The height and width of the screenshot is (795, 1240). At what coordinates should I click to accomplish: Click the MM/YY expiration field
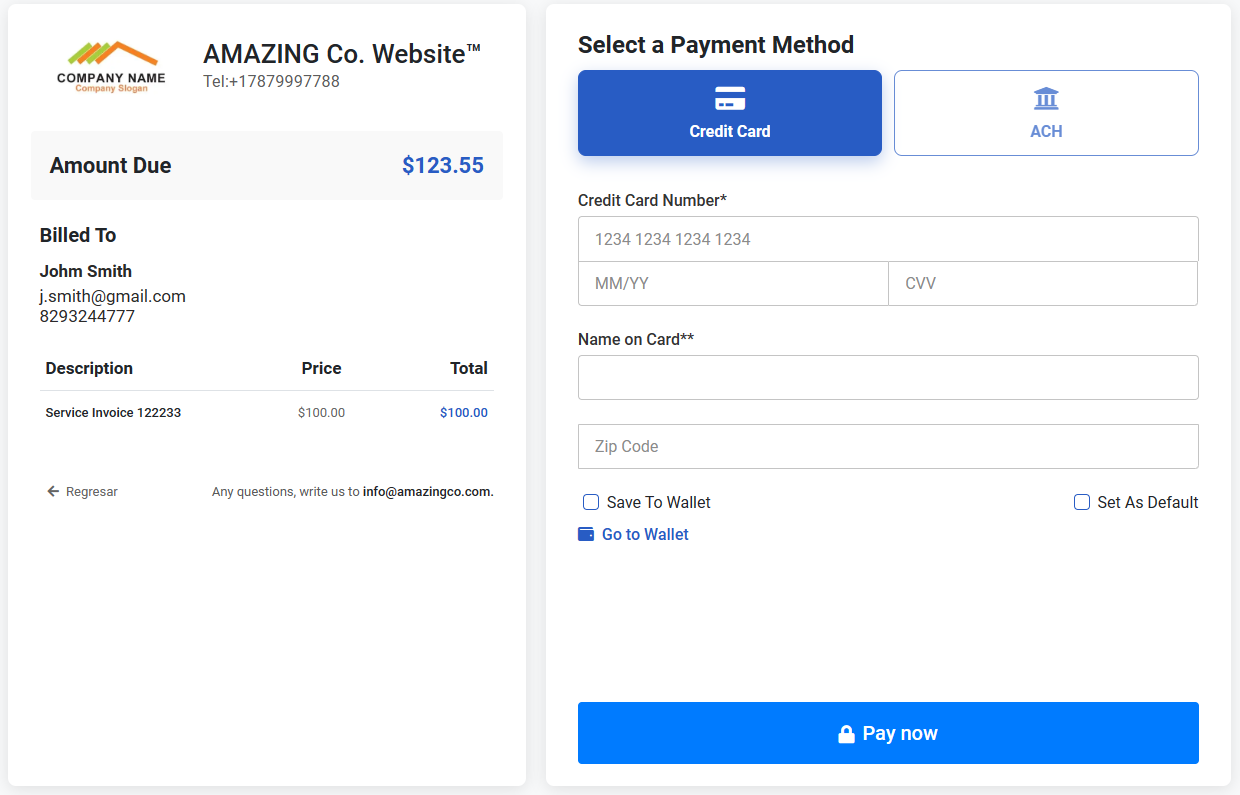click(733, 283)
